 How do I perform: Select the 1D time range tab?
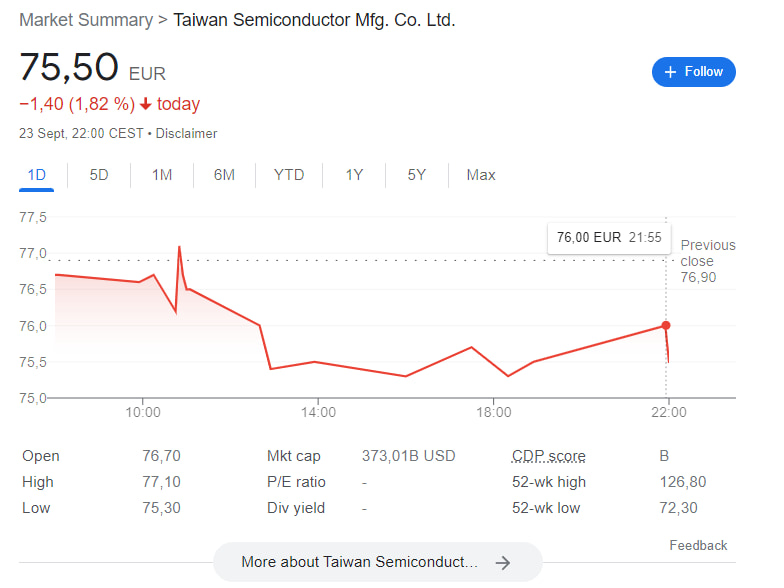[37, 175]
